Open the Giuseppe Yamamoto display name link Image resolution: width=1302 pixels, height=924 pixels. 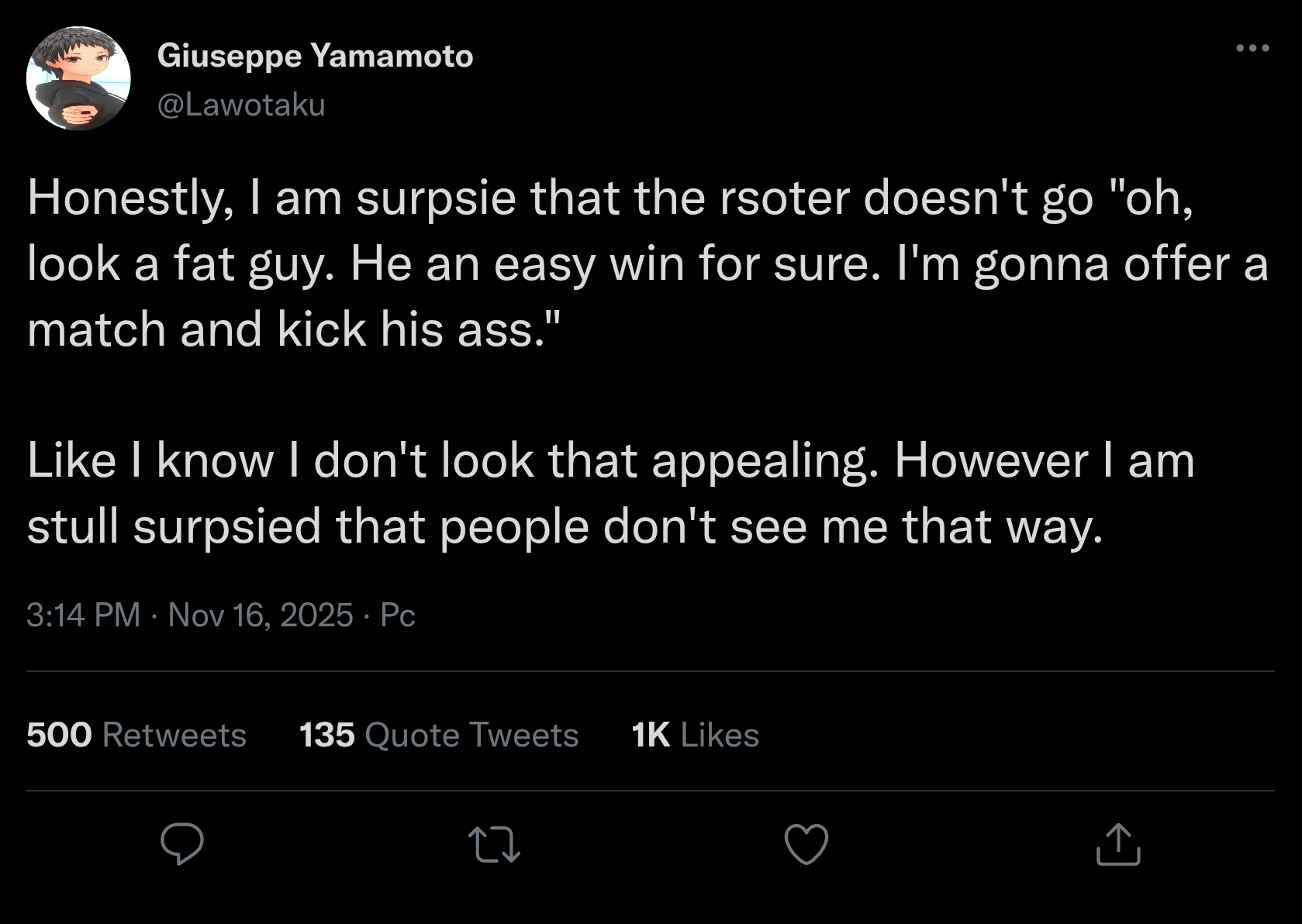pos(315,56)
